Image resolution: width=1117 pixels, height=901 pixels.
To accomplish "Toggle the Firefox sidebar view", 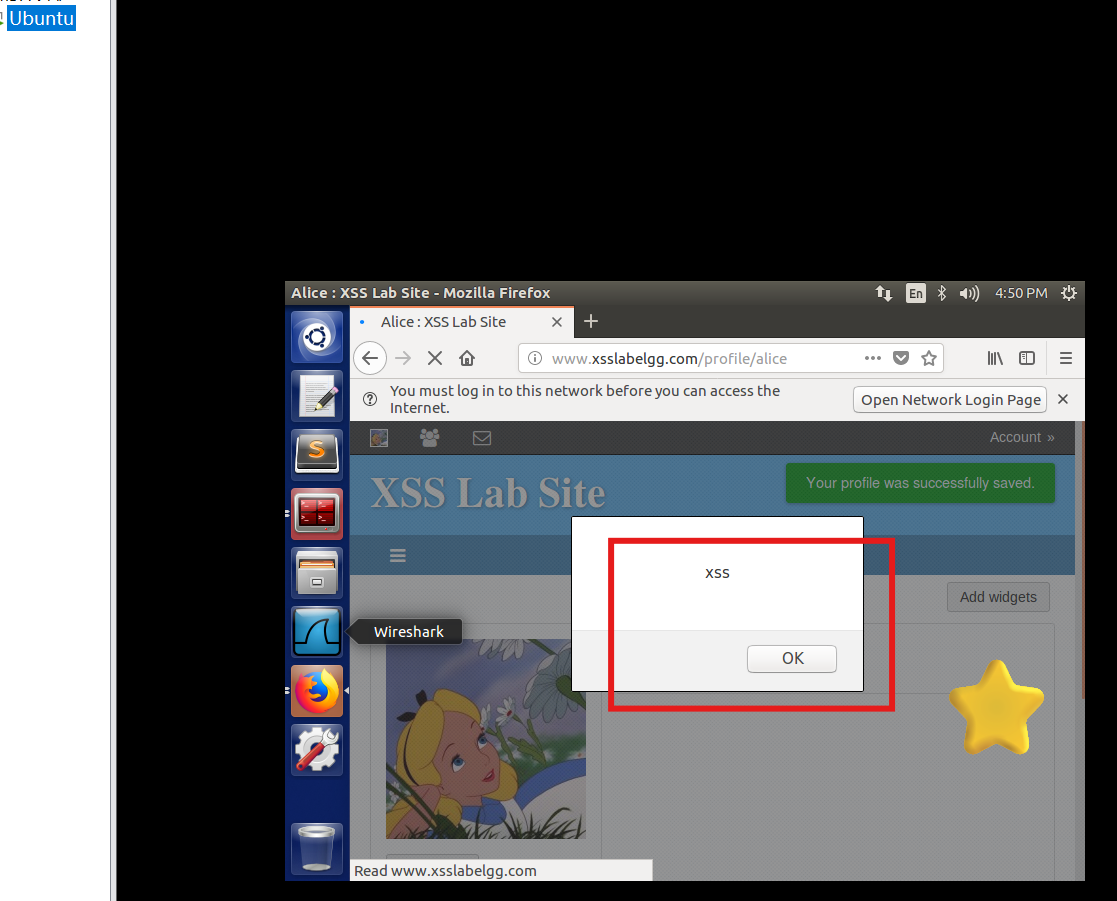I will [x=1027, y=358].
